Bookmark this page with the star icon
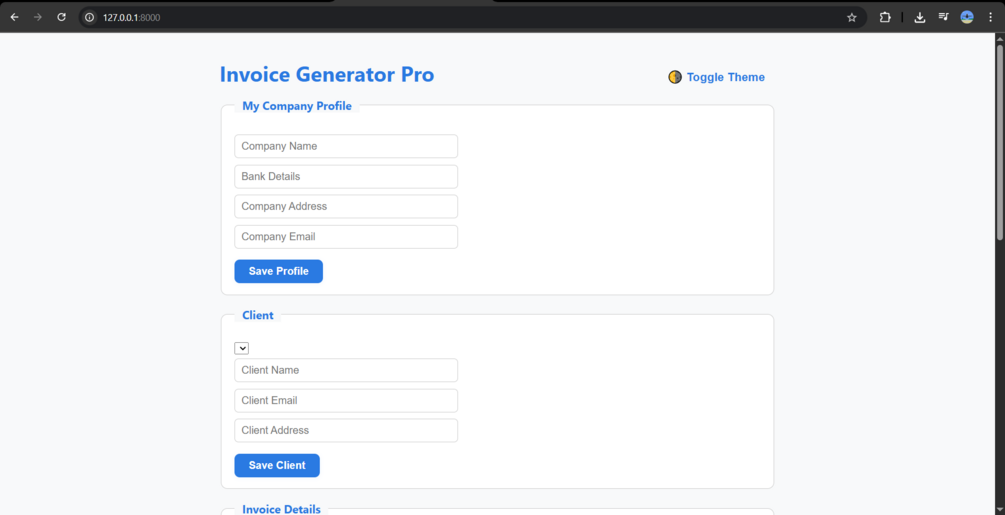The image size is (1005, 515). tap(852, 17)
